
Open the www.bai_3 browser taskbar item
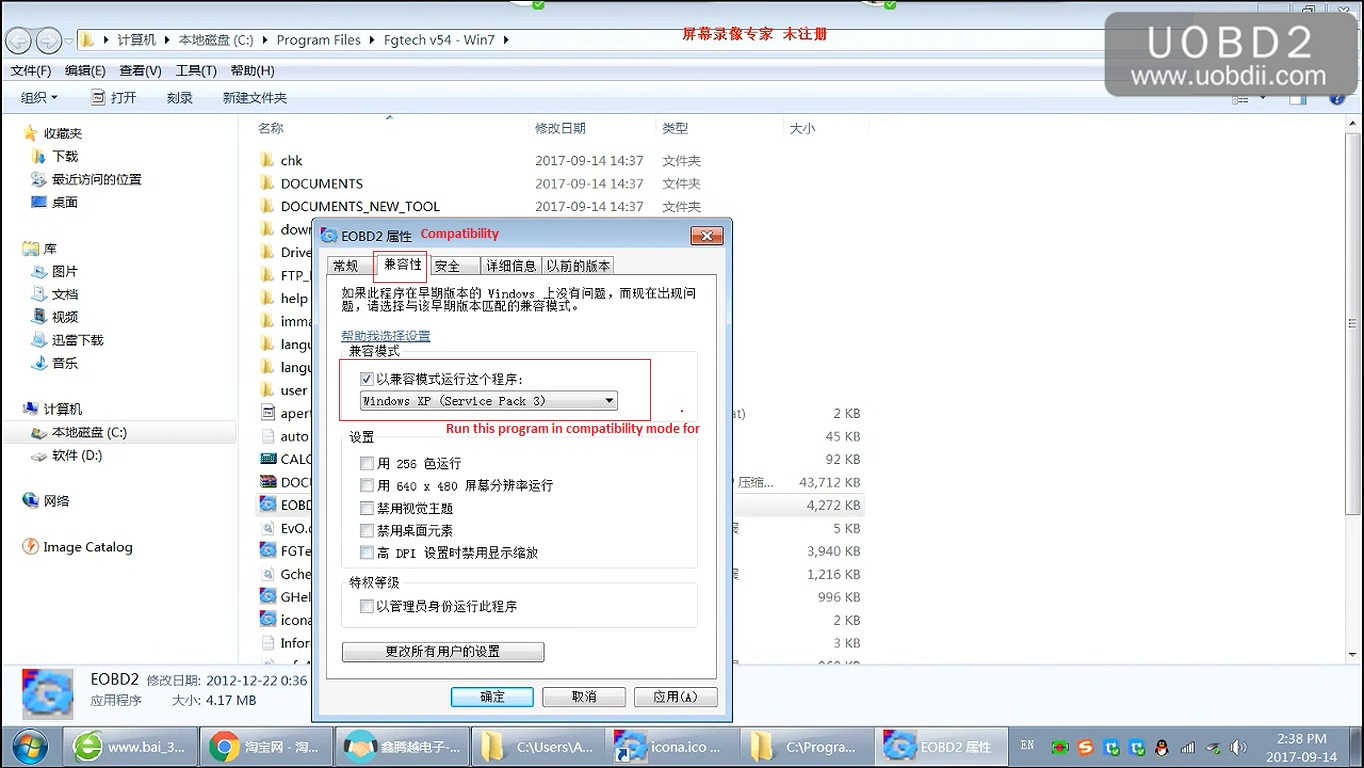point(130,747)
